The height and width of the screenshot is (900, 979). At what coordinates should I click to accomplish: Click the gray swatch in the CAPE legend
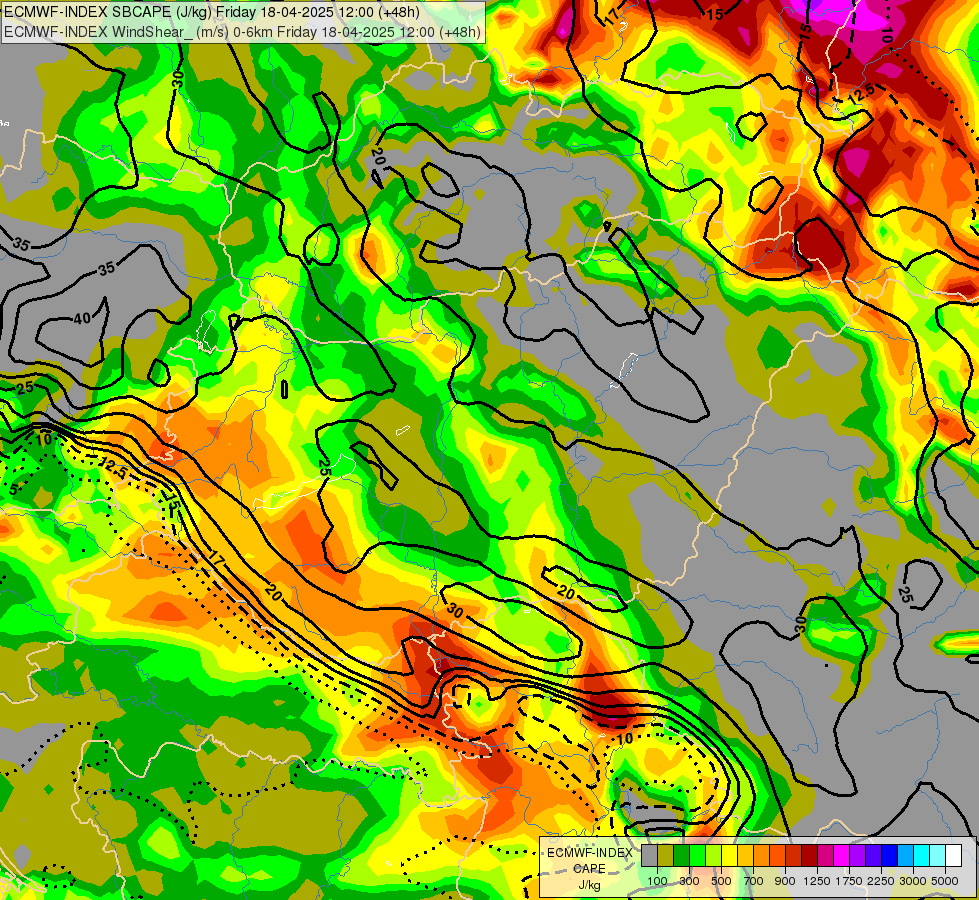coord(649,856)
